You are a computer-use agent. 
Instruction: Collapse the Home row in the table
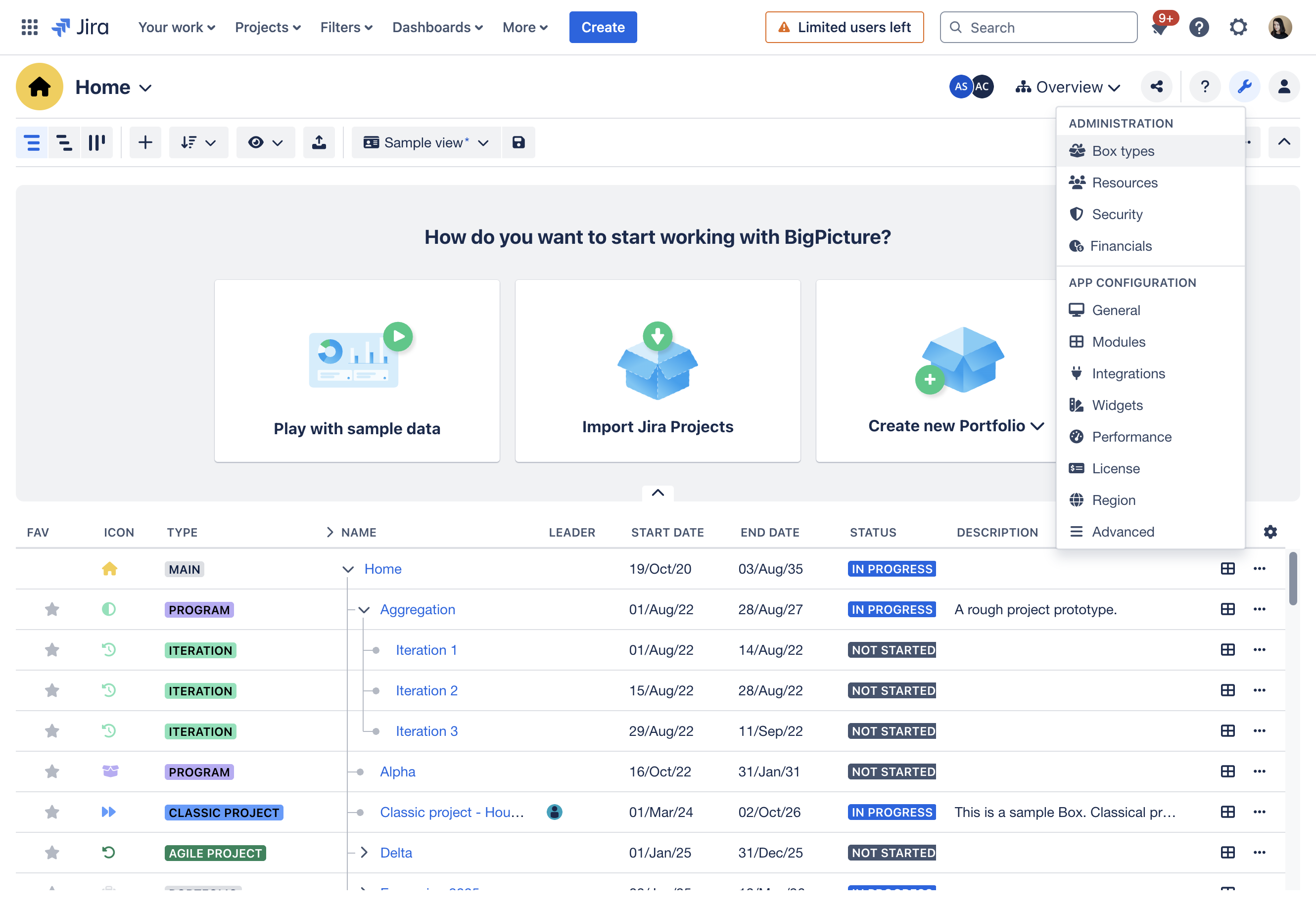click(x=348, y=568)
